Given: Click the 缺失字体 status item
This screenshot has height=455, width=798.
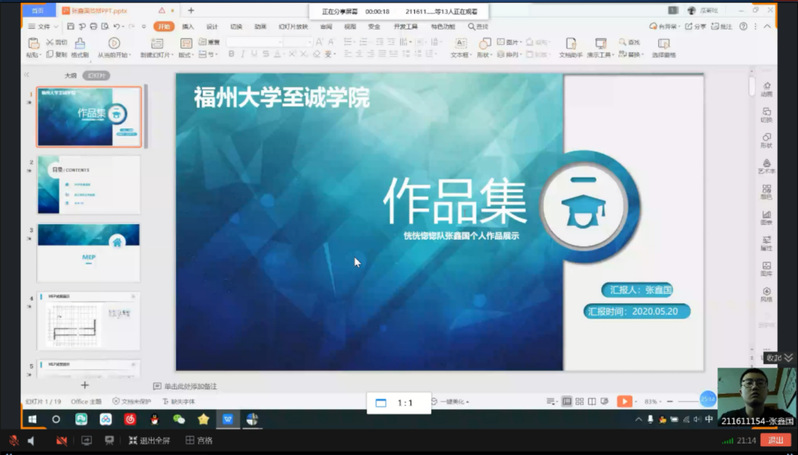Looking at the screenshot, I should click(x=179, y=402).
